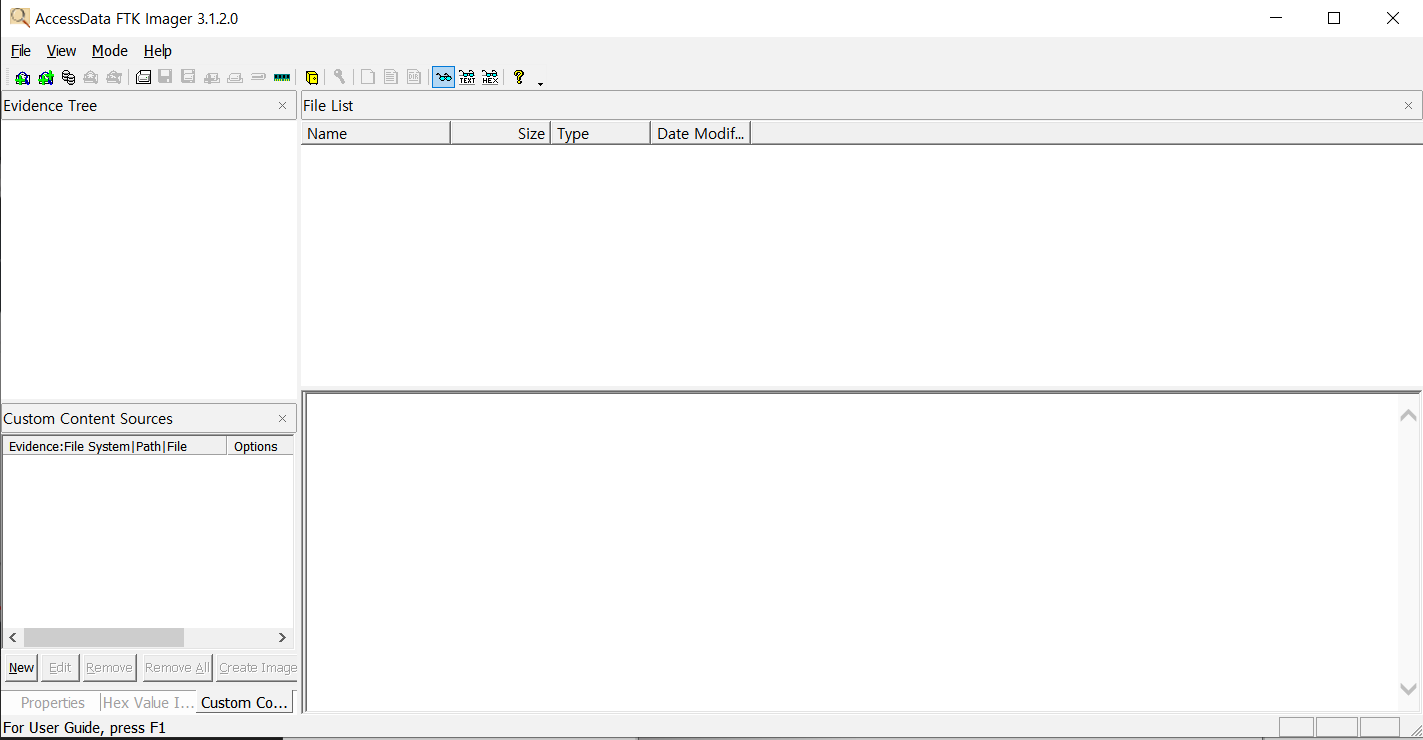This screenshot has height=740, width=1423.
Task: Sort the file list by Type column
Action: click(601, 134)
